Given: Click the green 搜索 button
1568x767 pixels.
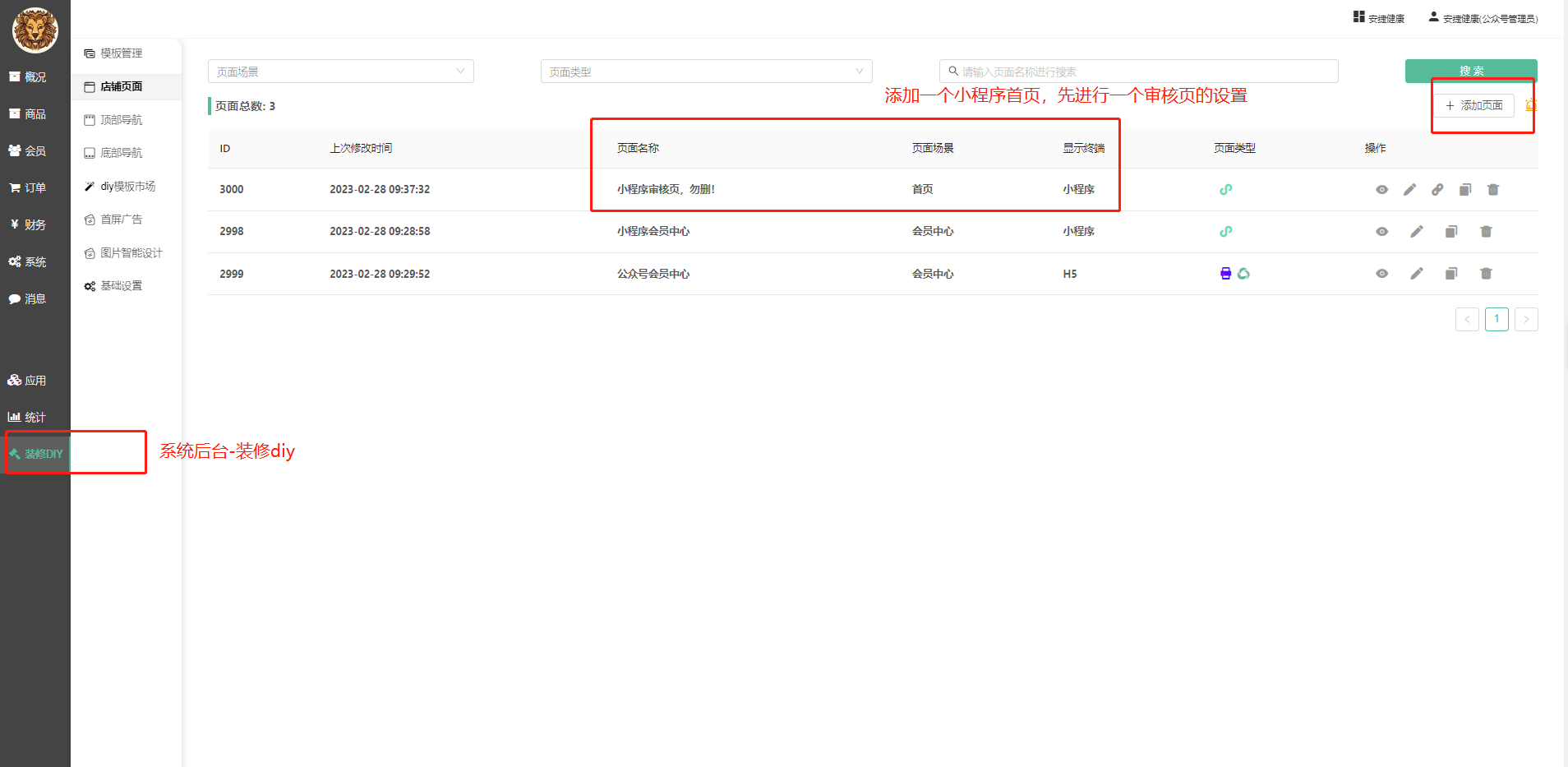Looking at the screenshot, I should [1470, 71].
